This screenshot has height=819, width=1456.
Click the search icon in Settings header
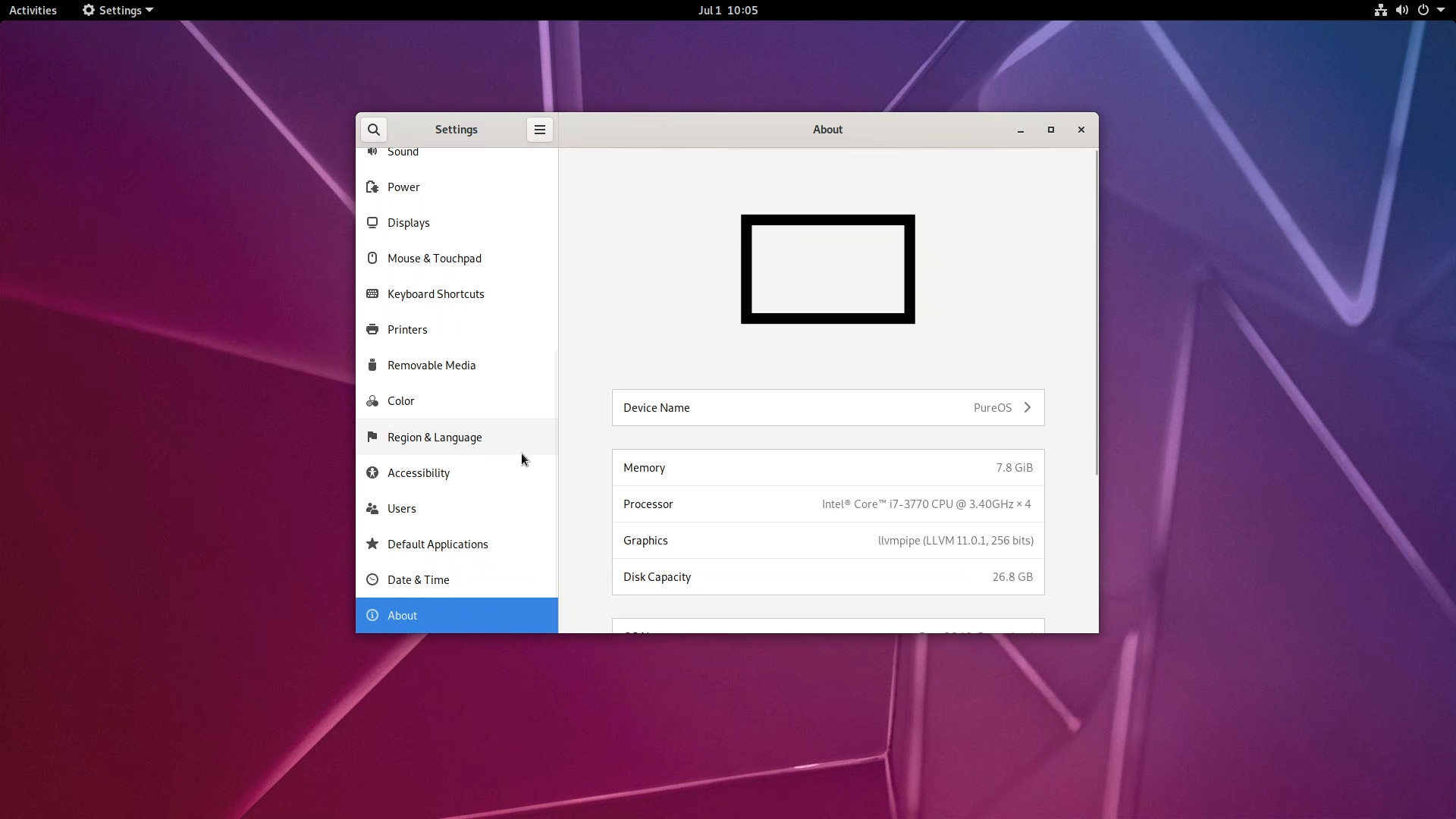374,130
